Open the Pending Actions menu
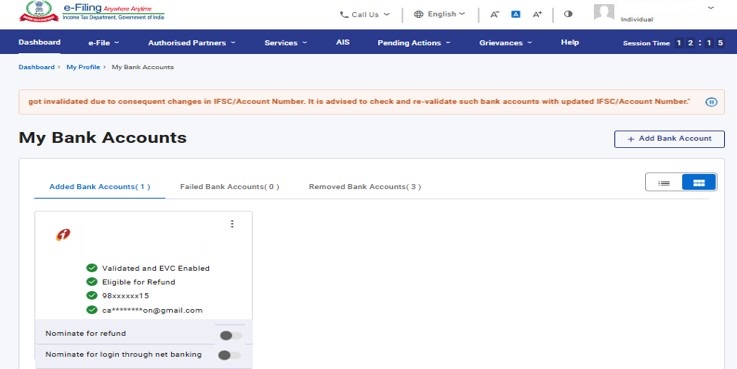Viewport: 737px width, 369px height. click(414, 43)
